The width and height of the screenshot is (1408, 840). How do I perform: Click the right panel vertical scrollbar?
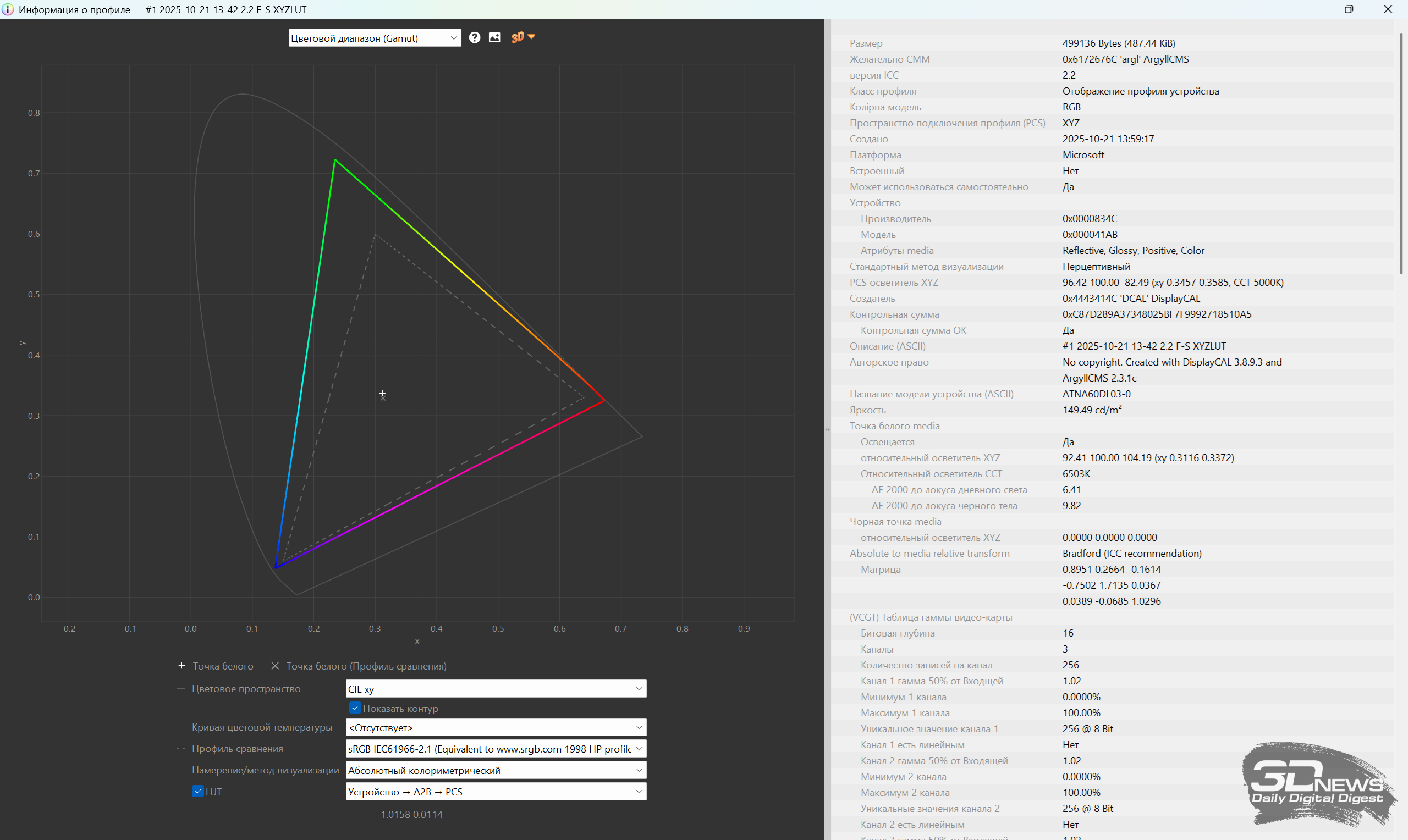point(1401,153)
